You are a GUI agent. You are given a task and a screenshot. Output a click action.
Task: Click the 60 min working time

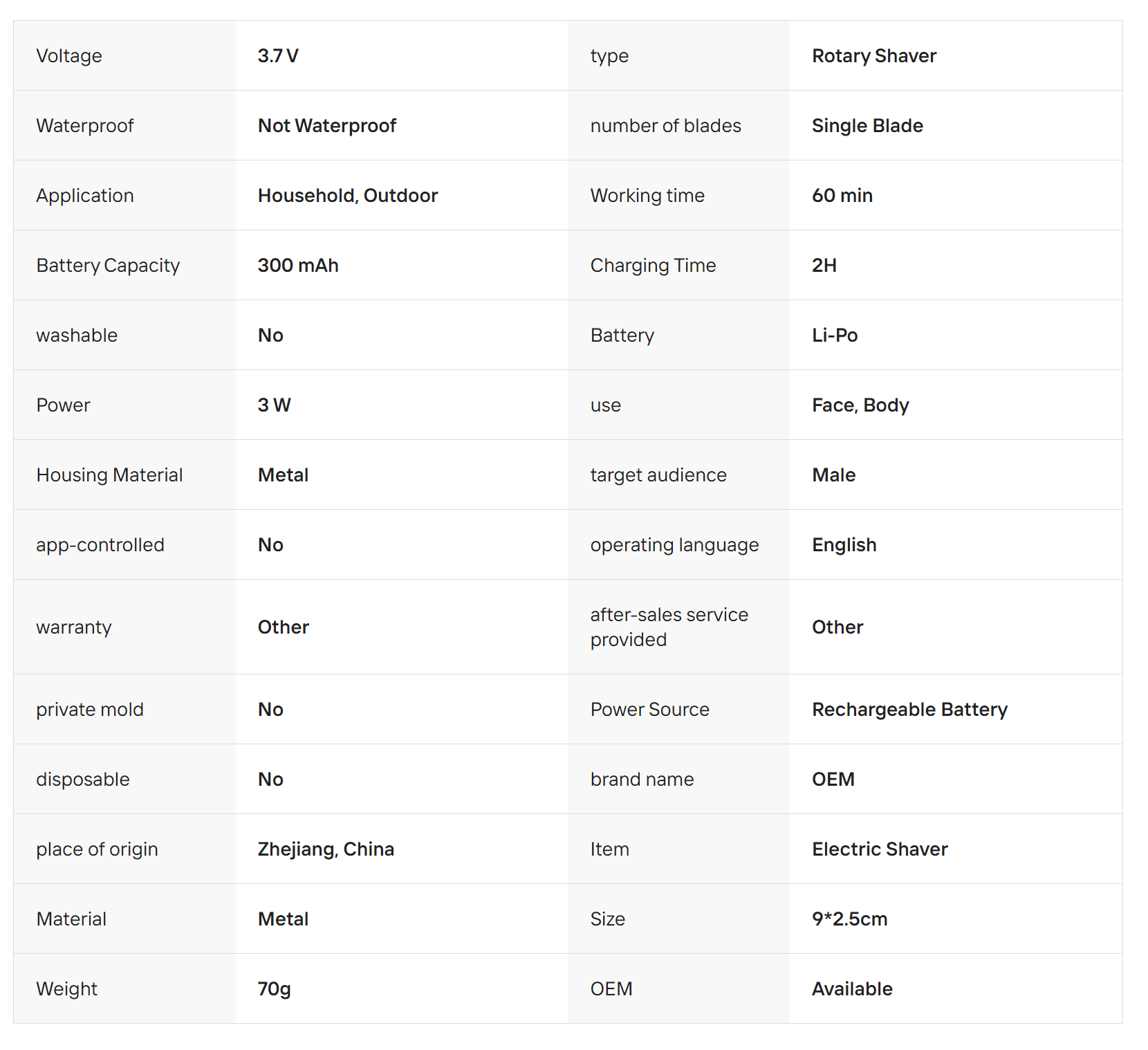tap(842, 196)
